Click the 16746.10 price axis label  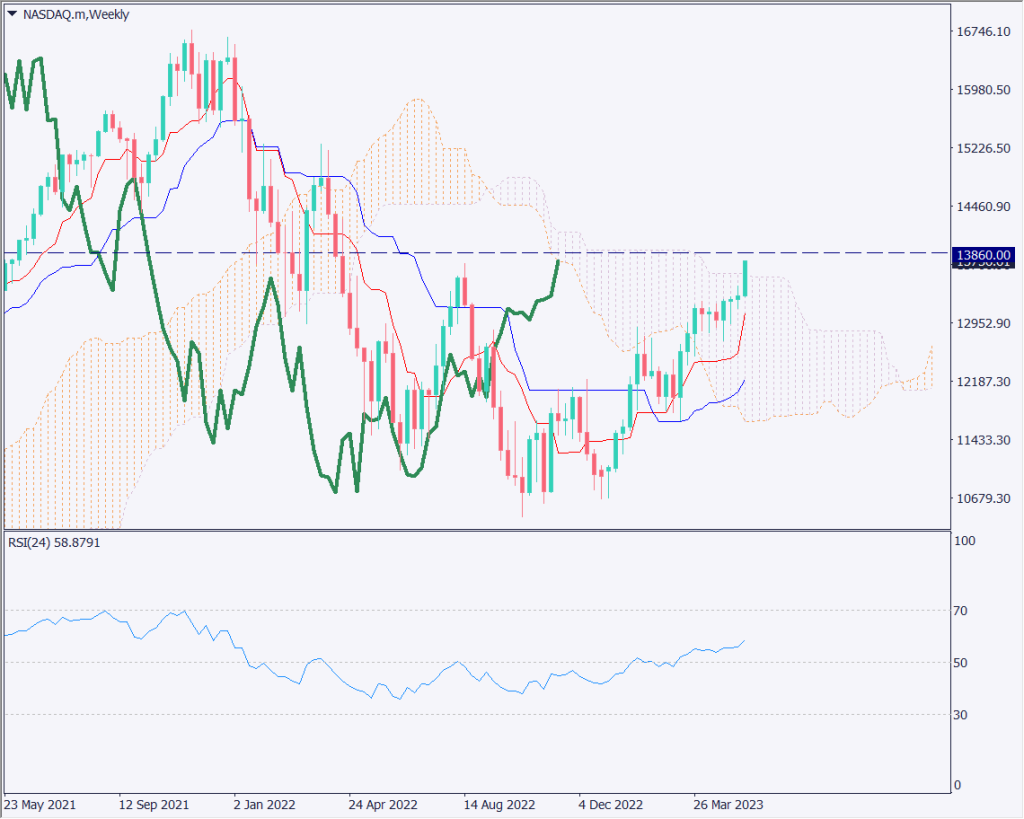pos(984,32)
